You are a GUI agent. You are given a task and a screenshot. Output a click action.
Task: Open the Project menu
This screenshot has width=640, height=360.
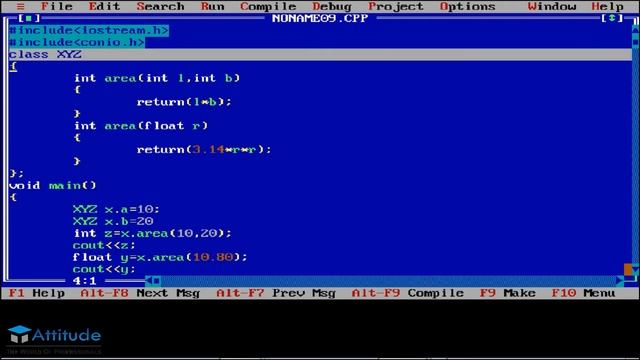[x=396, y=7]
